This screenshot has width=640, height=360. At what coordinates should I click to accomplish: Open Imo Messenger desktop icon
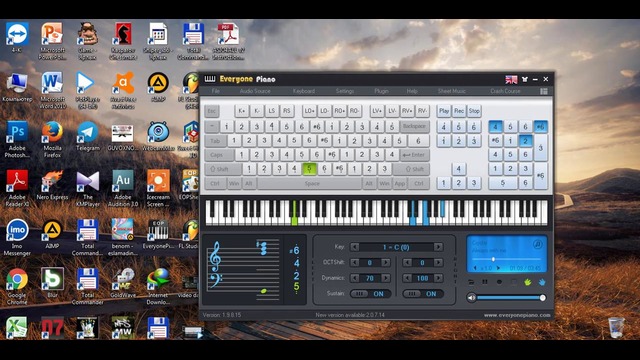(x=17, y=237)
